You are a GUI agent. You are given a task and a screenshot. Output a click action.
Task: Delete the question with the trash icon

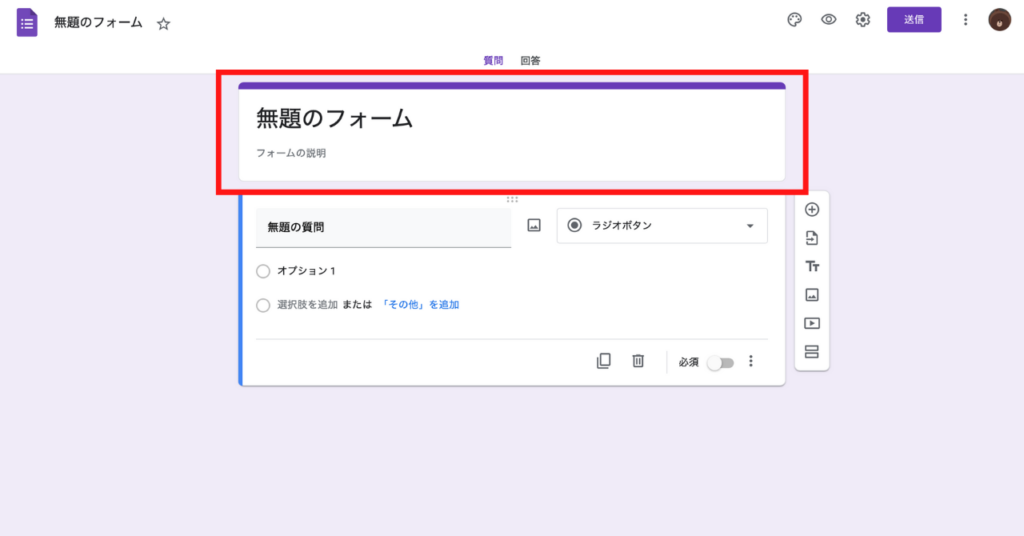coord(638,362)
